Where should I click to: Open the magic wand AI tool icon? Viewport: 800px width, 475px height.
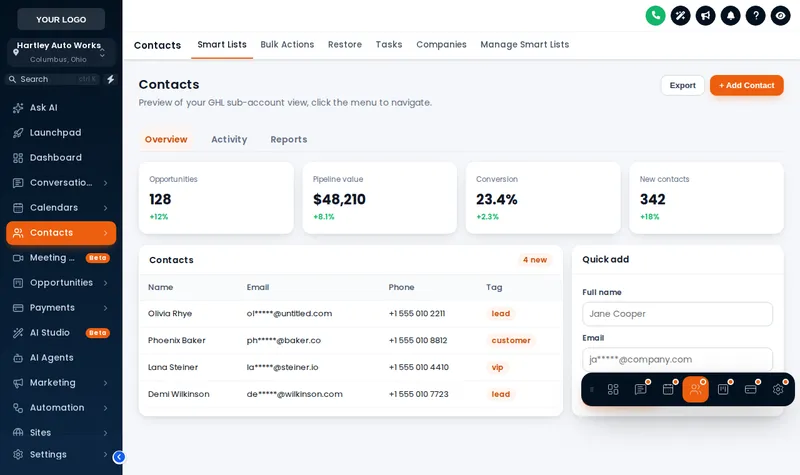[680, 16]
